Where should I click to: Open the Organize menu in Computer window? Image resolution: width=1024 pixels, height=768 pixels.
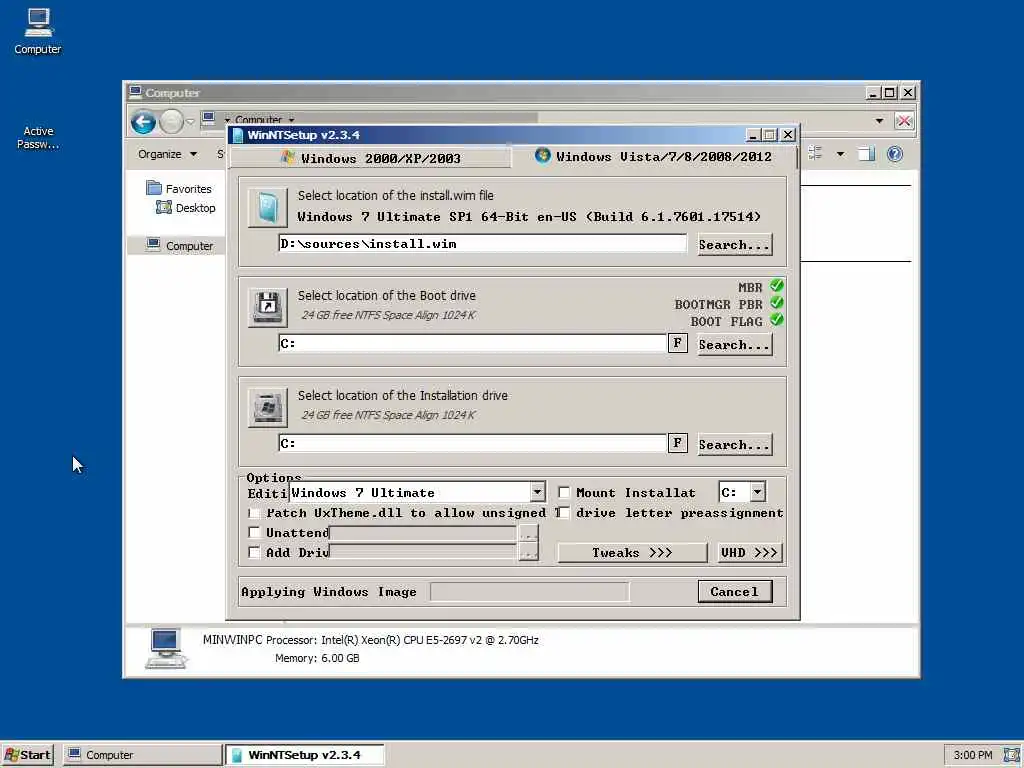click(x=167, y=154)
